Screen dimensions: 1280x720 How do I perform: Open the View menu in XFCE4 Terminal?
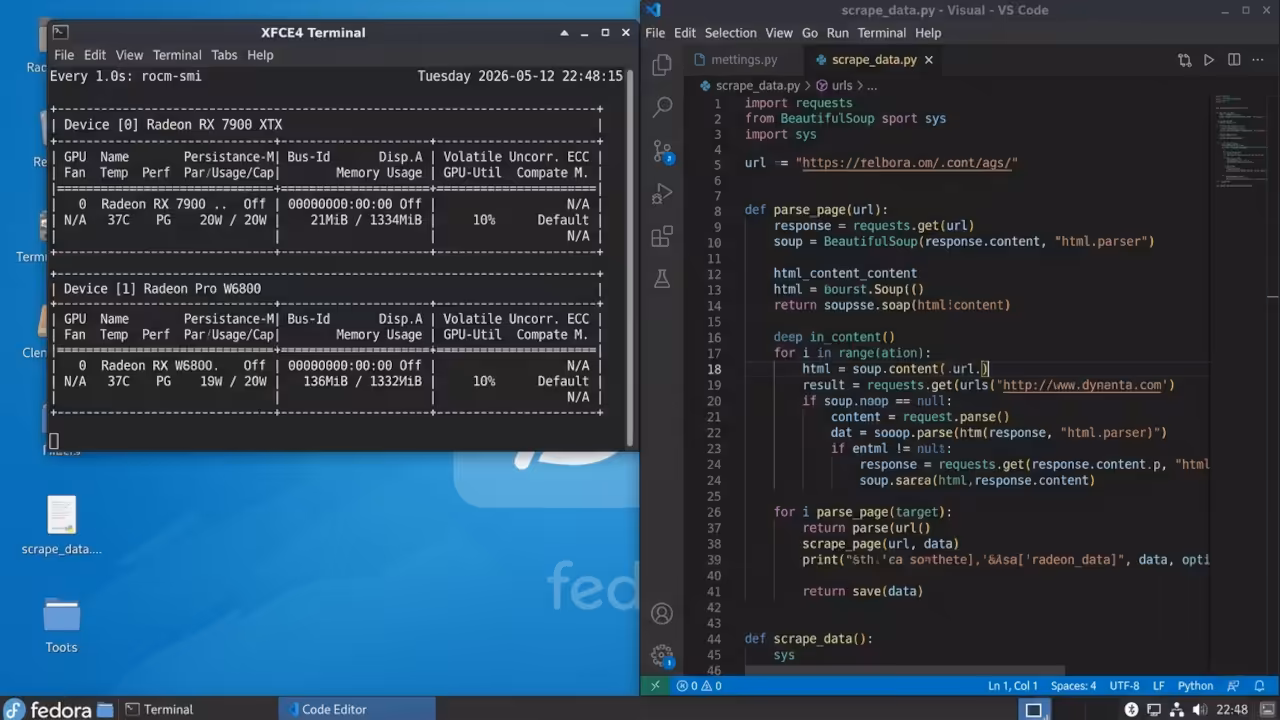pos(129,55)
